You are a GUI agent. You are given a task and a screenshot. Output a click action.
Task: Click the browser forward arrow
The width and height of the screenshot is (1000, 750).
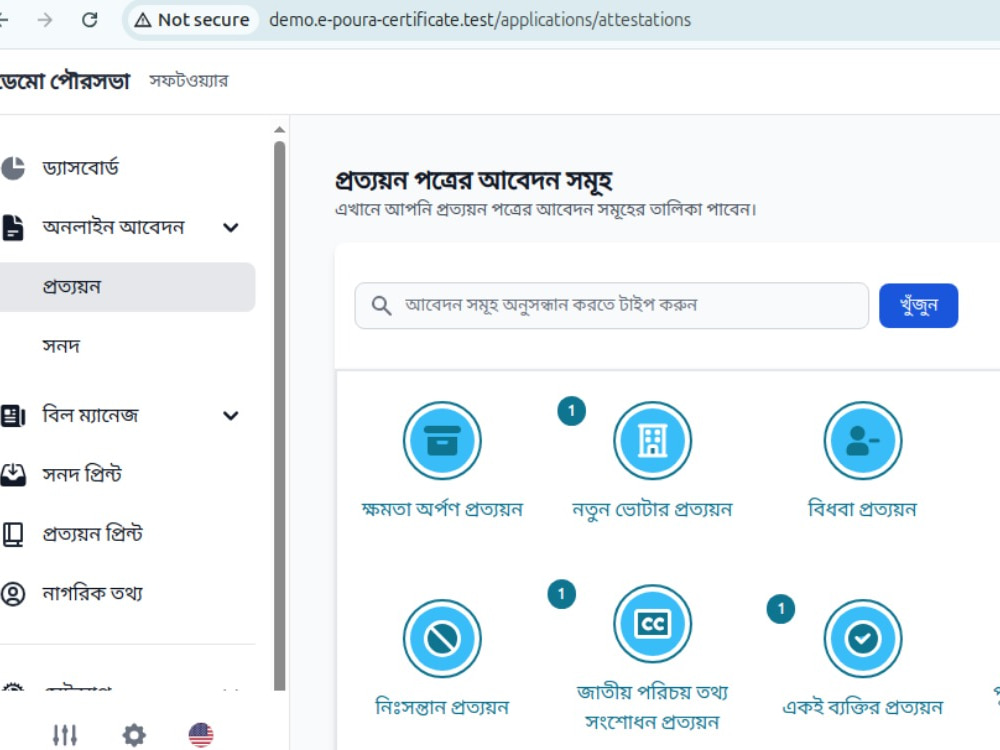(45, 20)
